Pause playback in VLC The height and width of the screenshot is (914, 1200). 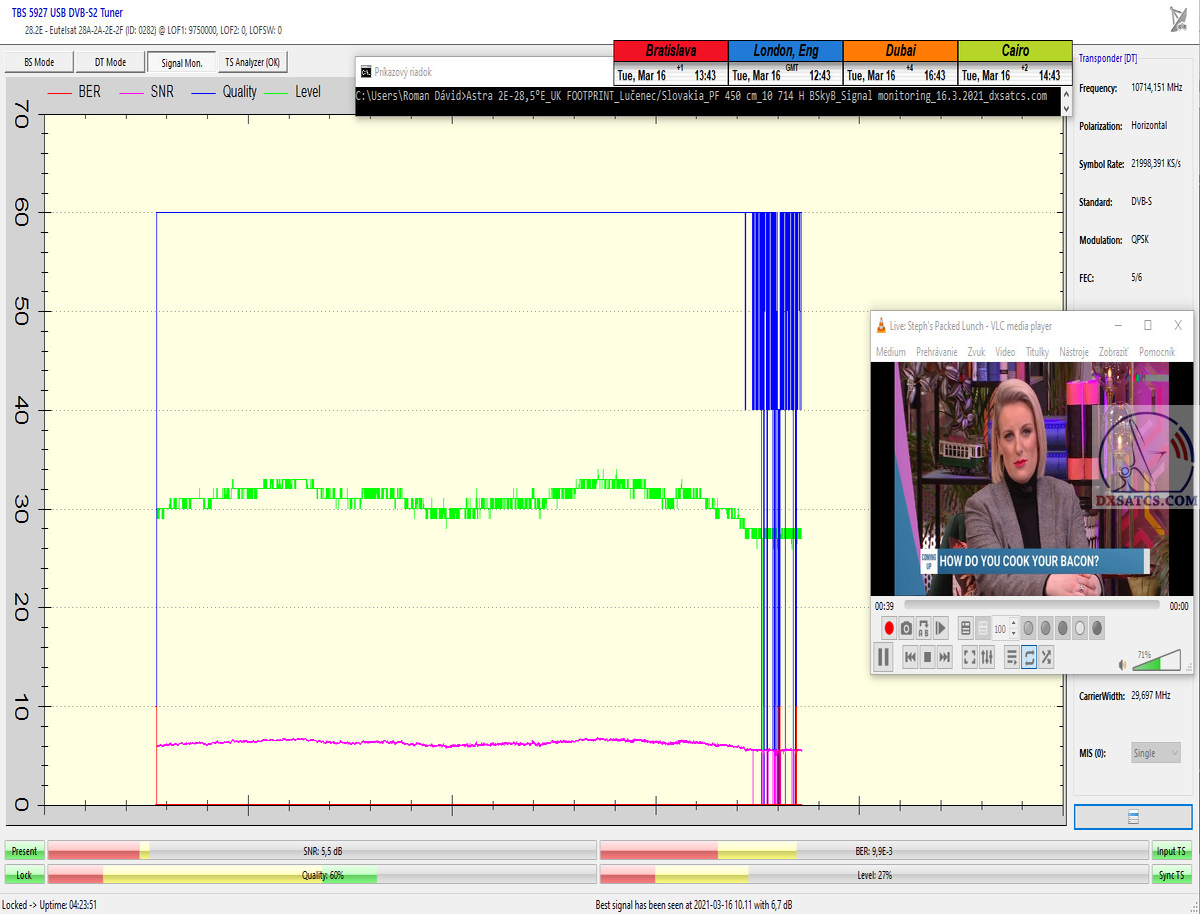884,657
